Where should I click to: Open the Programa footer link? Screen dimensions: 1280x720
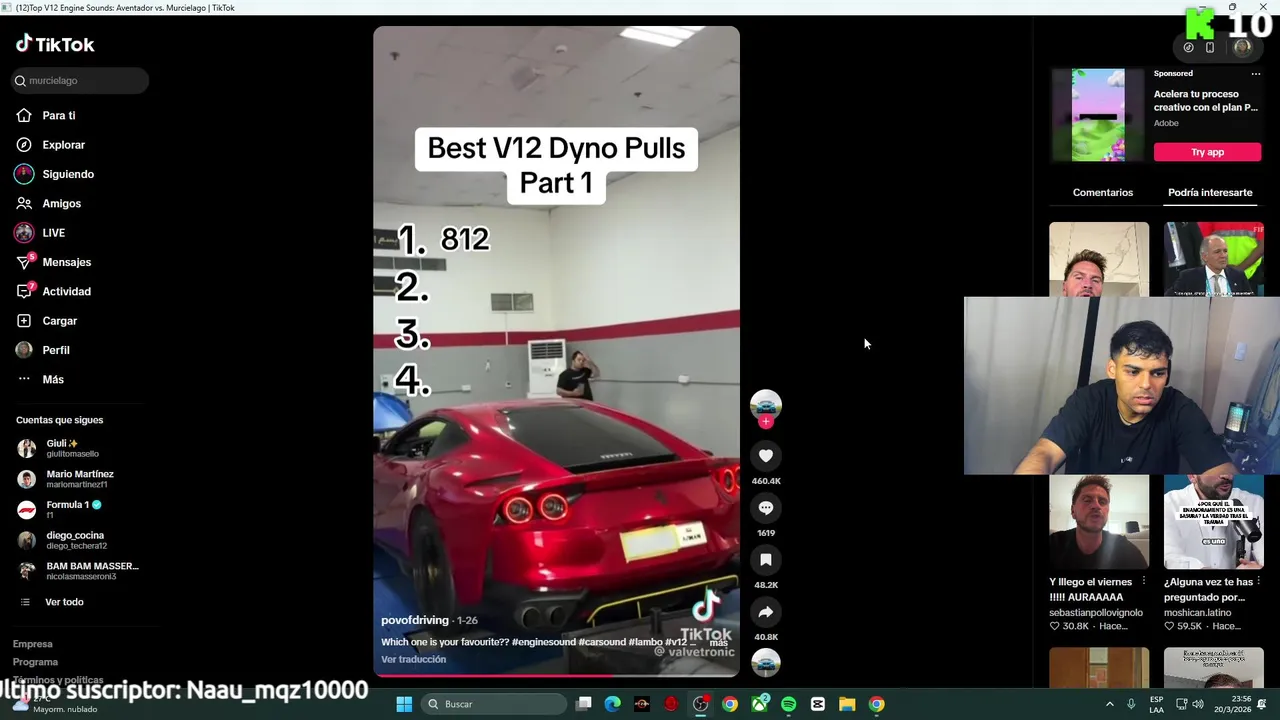click(x=35, y=662)
